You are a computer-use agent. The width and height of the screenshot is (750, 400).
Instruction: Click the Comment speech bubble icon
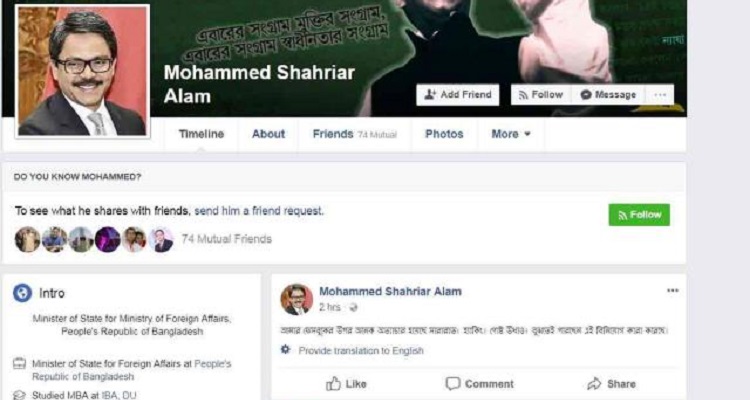point(452,384)
